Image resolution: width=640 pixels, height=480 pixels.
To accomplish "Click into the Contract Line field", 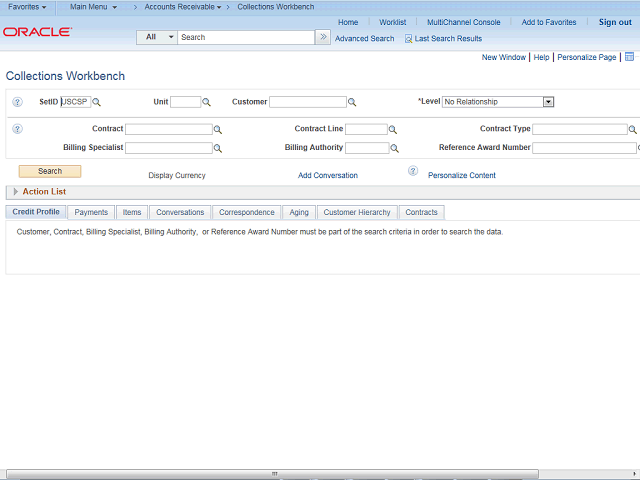I will (x=366, y=129).
